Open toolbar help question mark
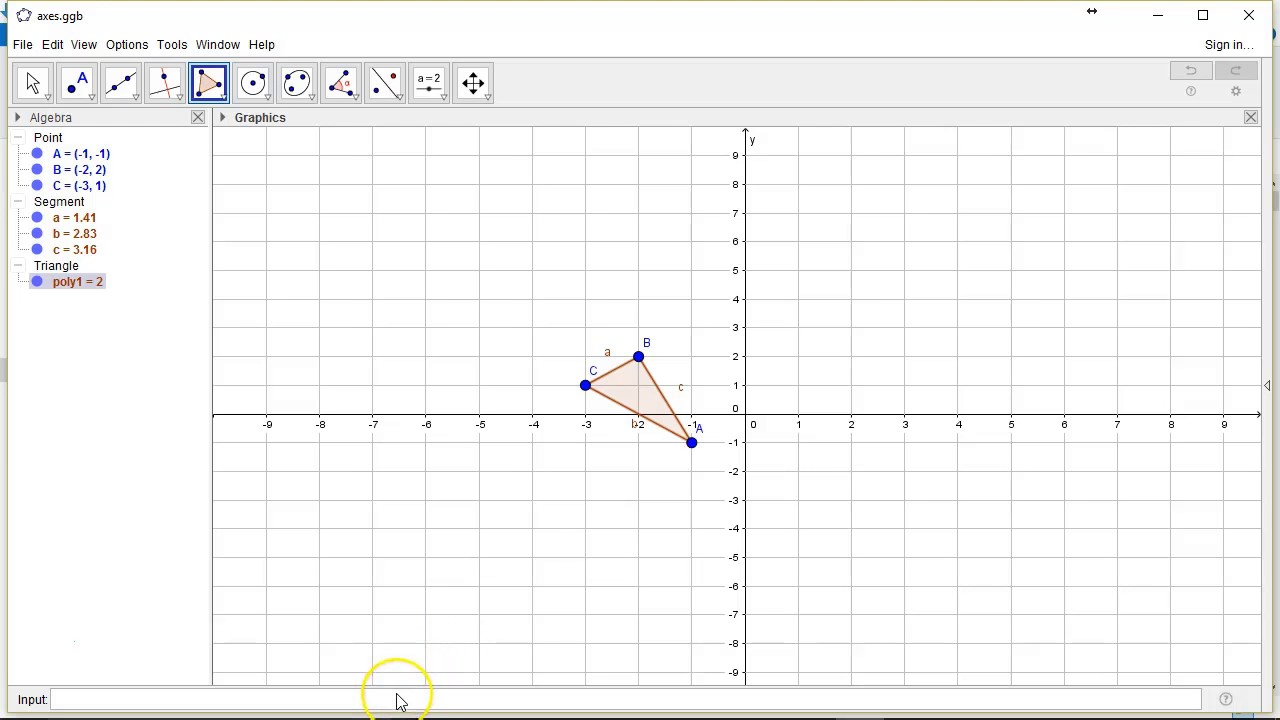 [1191, 91]
